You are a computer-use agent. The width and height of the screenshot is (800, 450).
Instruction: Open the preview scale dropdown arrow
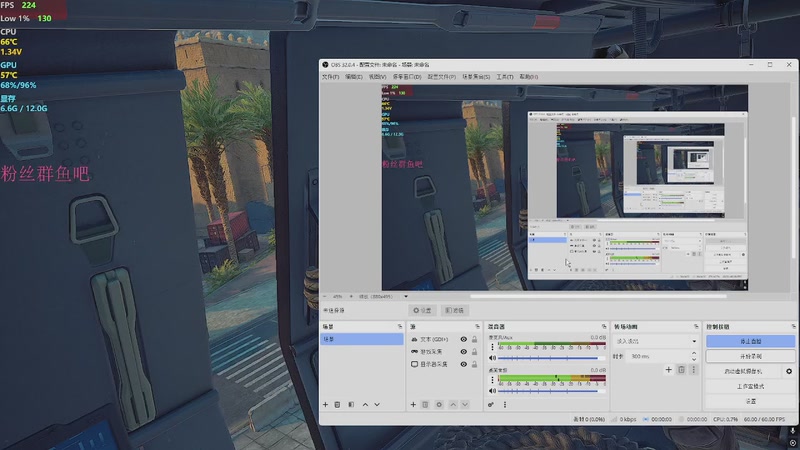406,296
